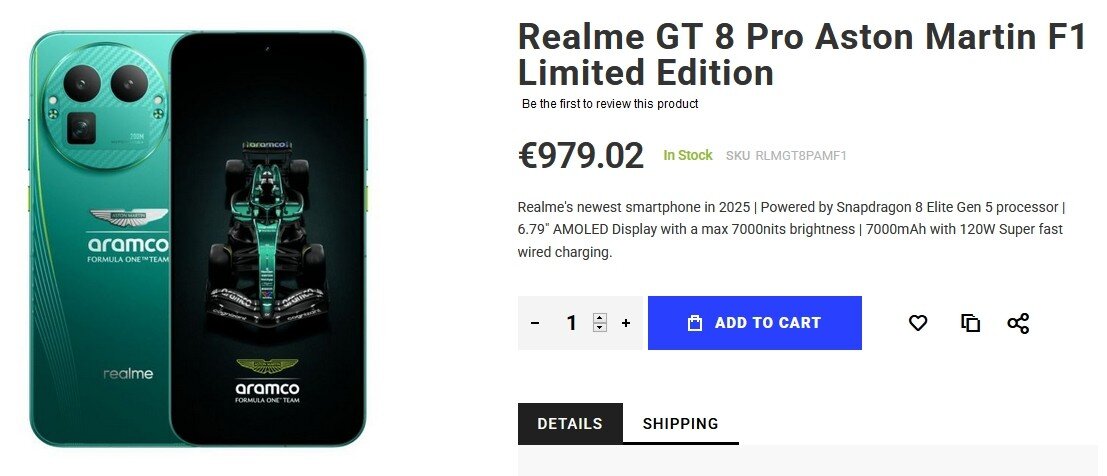The width and height of the screenshot is (1107, 476).
Task: Click the realme logo on the phone back
Action: pos(129,374)
